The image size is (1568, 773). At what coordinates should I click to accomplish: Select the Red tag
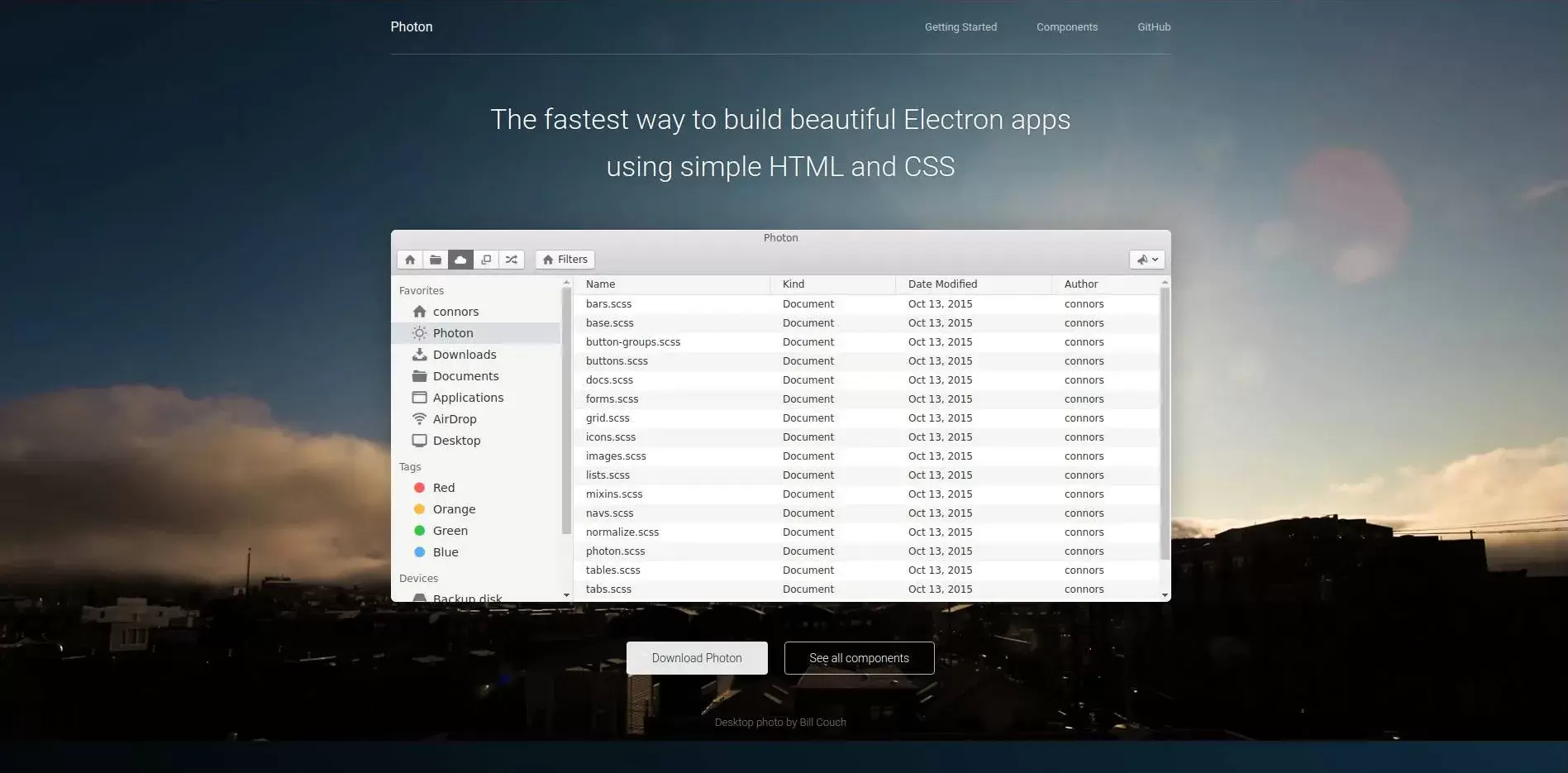point(444,488)
